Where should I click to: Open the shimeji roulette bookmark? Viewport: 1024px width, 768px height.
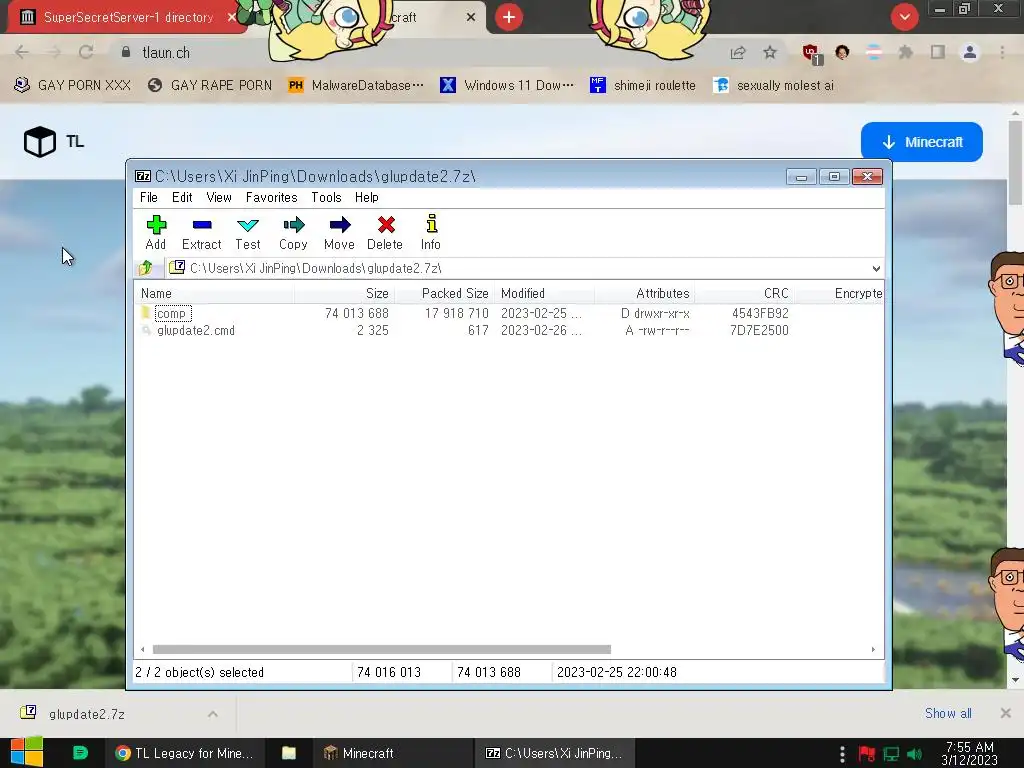pyautogui.click(x=643, y=85)
